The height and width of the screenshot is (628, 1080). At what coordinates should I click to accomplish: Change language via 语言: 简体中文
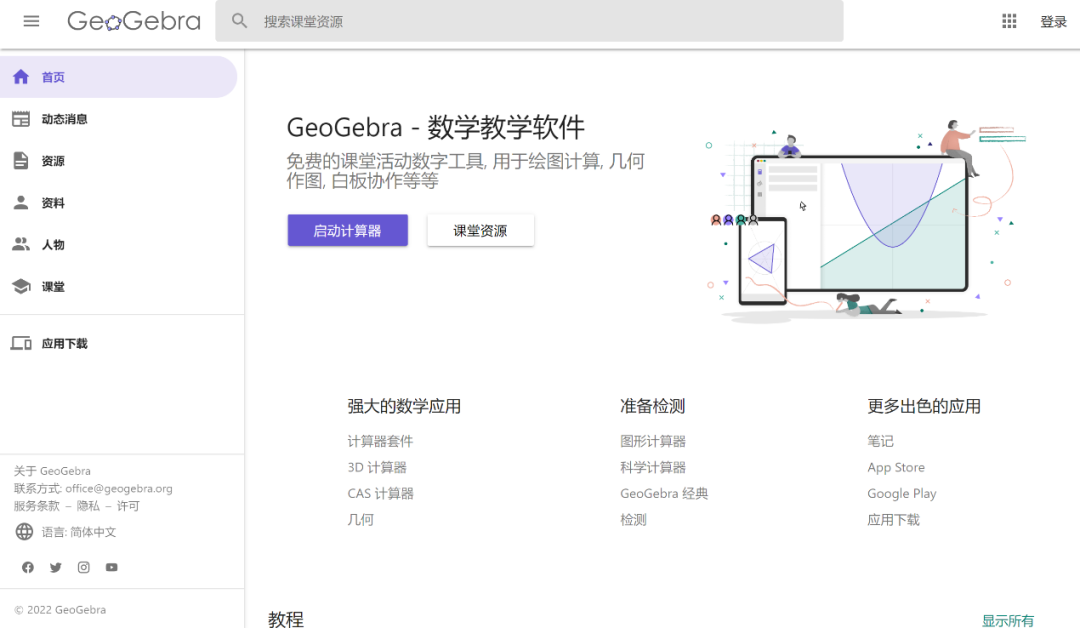tap(79, 532)
